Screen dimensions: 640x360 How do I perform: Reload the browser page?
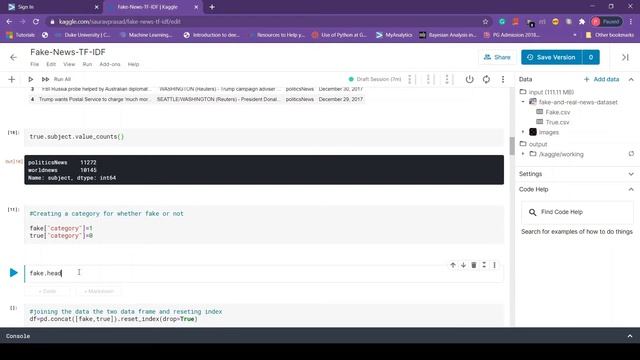click(36, 22)
